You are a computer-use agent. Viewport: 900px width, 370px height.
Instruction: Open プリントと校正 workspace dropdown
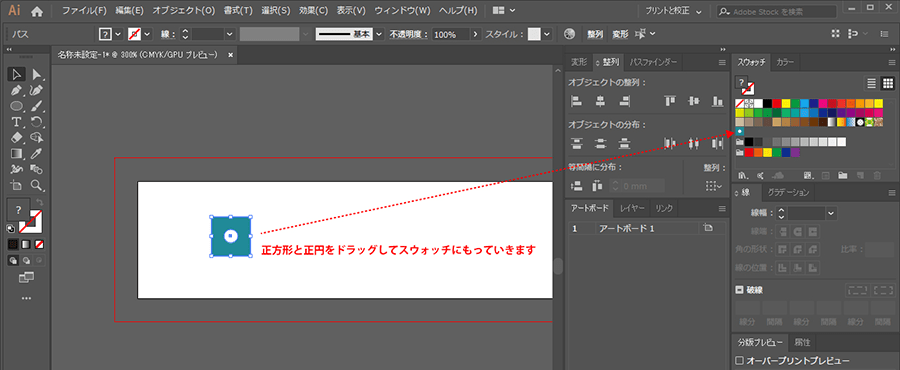[x=673, y=11]
